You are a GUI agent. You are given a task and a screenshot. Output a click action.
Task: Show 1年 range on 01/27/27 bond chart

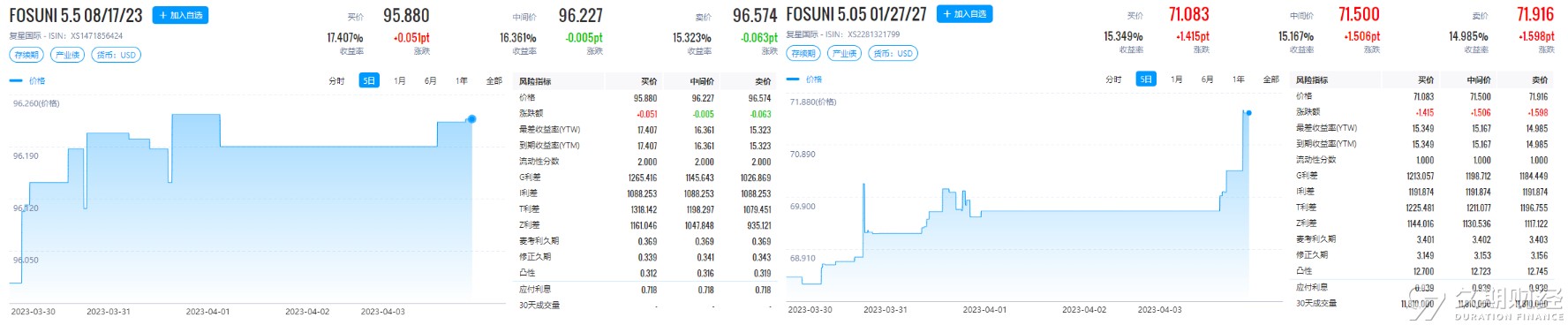point(1239,79)
